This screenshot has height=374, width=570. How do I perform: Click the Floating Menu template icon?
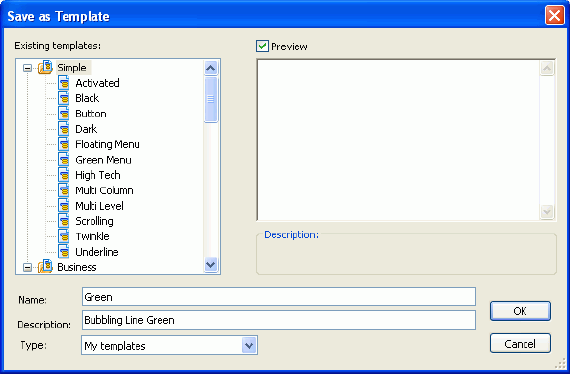64,144
